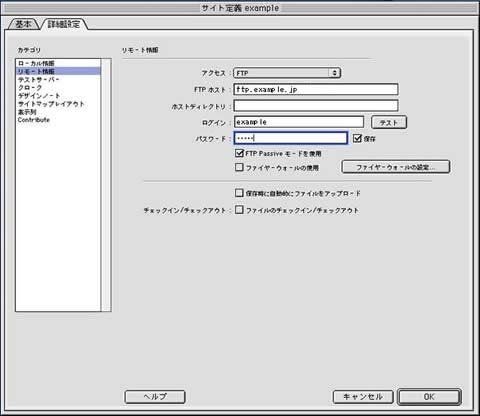This screenshot has height=416, width=480.
Task: Disable FTP Passive モード checkbox
Action: coord(239,153)
